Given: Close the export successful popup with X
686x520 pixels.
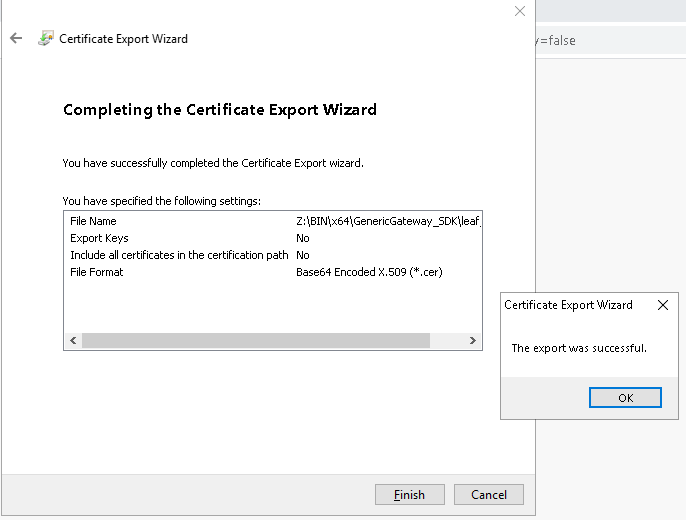Looking at the screenshot, I should pyautogui.click(x=662, y=305).
